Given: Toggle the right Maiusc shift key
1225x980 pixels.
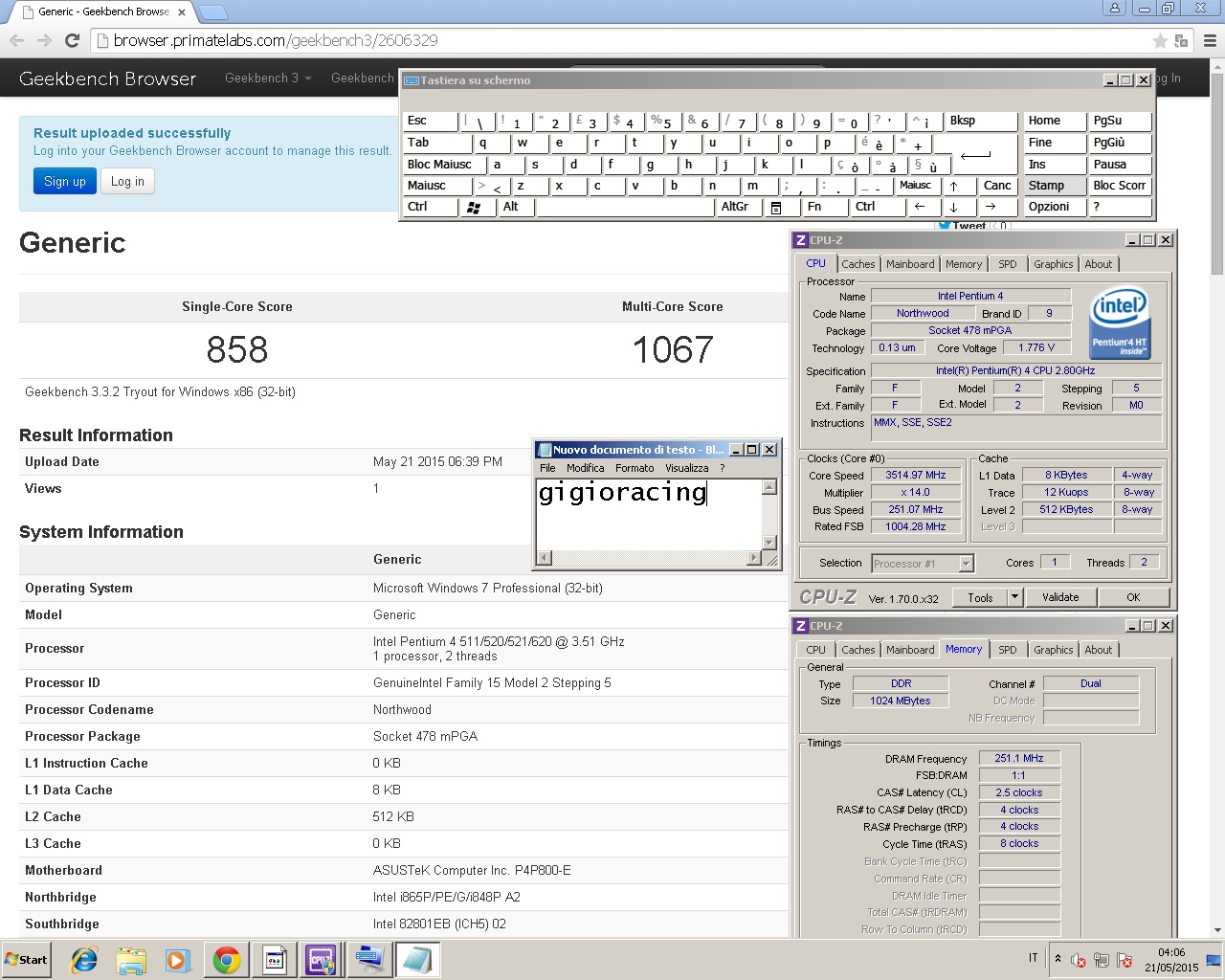Looking at the screenshot, I should tap(919, 186).
